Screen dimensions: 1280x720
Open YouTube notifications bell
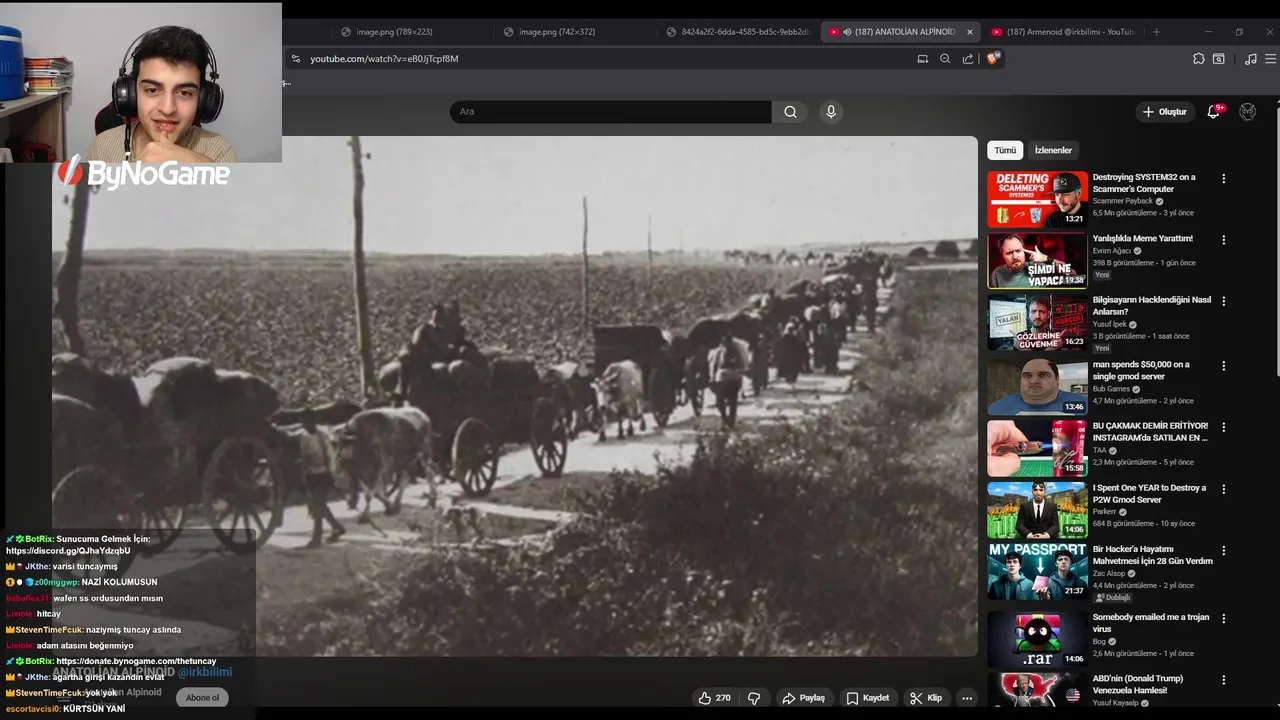click(1213, 112)
